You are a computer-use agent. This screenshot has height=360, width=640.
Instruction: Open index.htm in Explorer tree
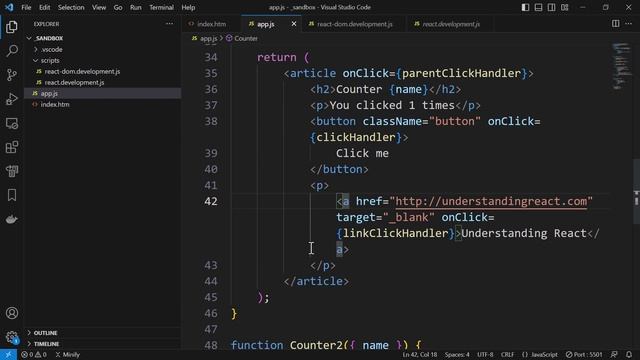point(55,104)
